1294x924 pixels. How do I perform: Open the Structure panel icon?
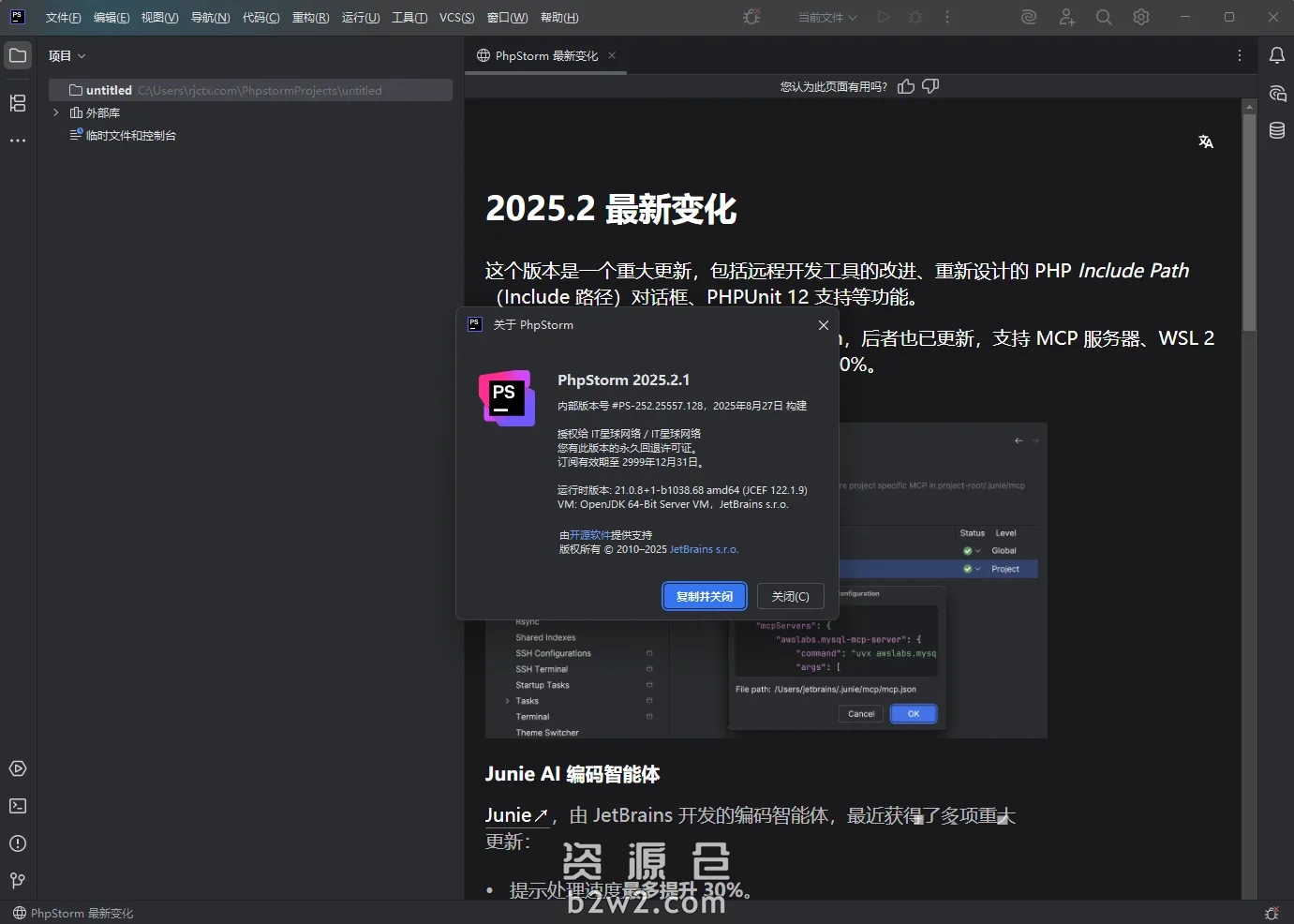click(18, 103)
